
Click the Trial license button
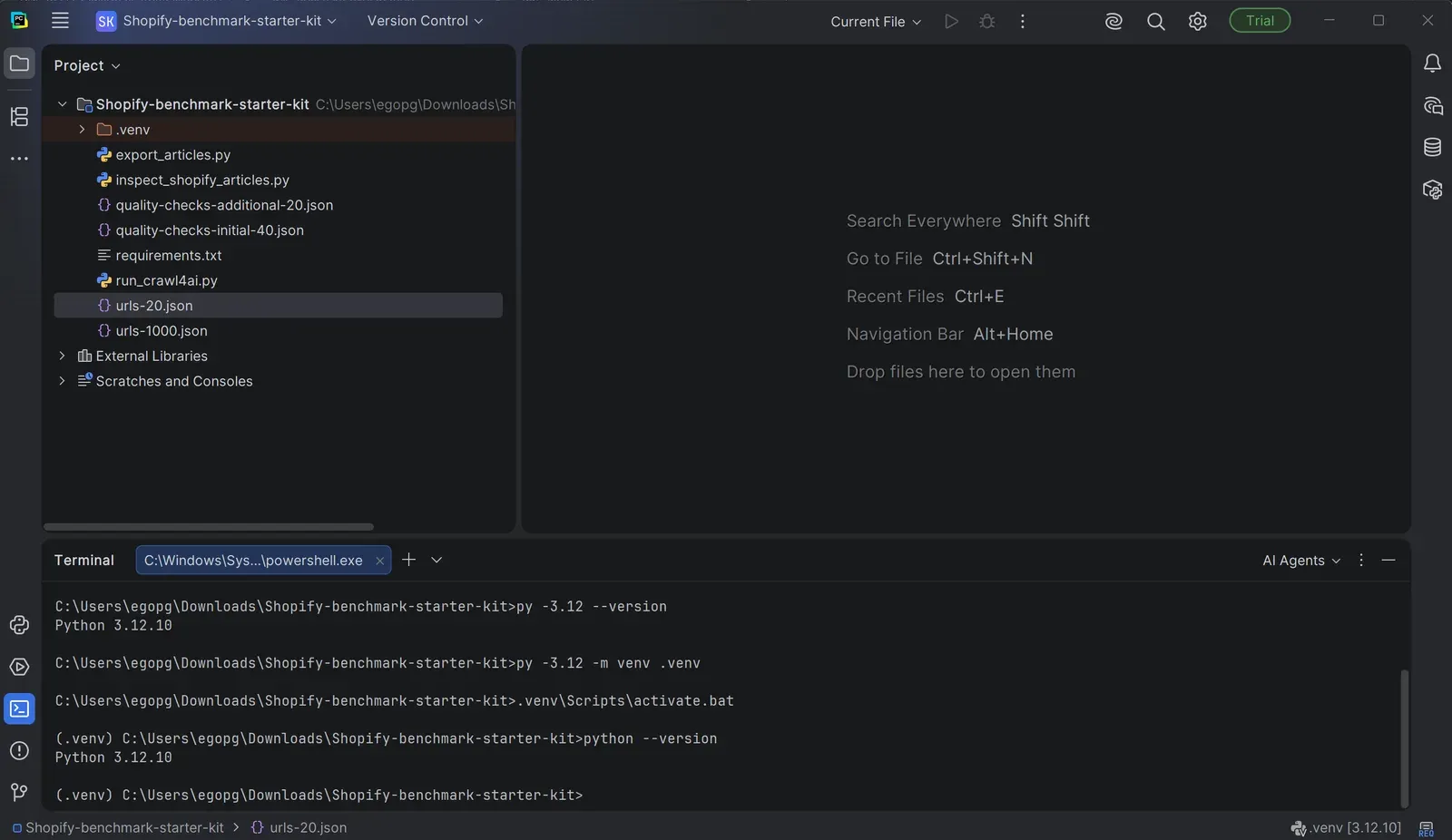tap(1260, 21)
